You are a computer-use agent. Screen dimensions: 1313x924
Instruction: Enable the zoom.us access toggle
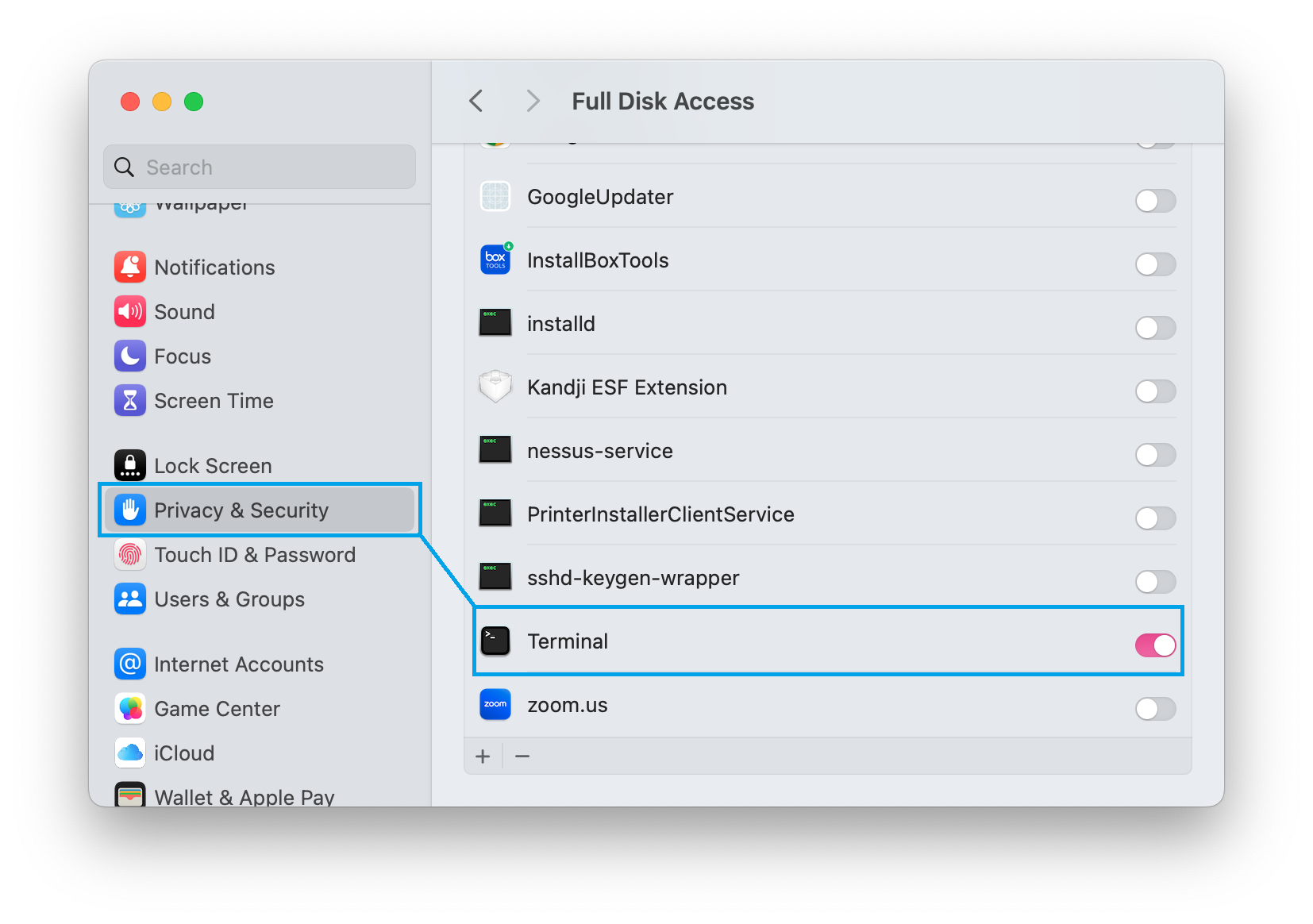click(1155, 709)
